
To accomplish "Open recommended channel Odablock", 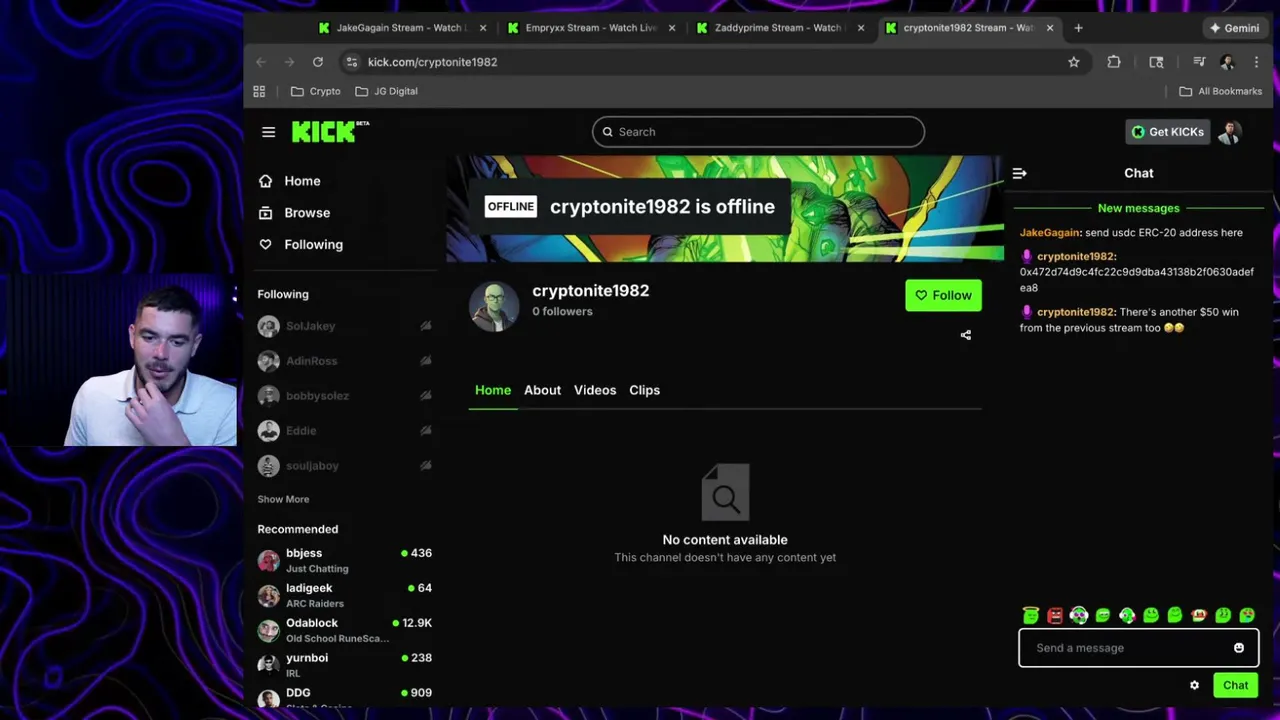I will [344, 630].
